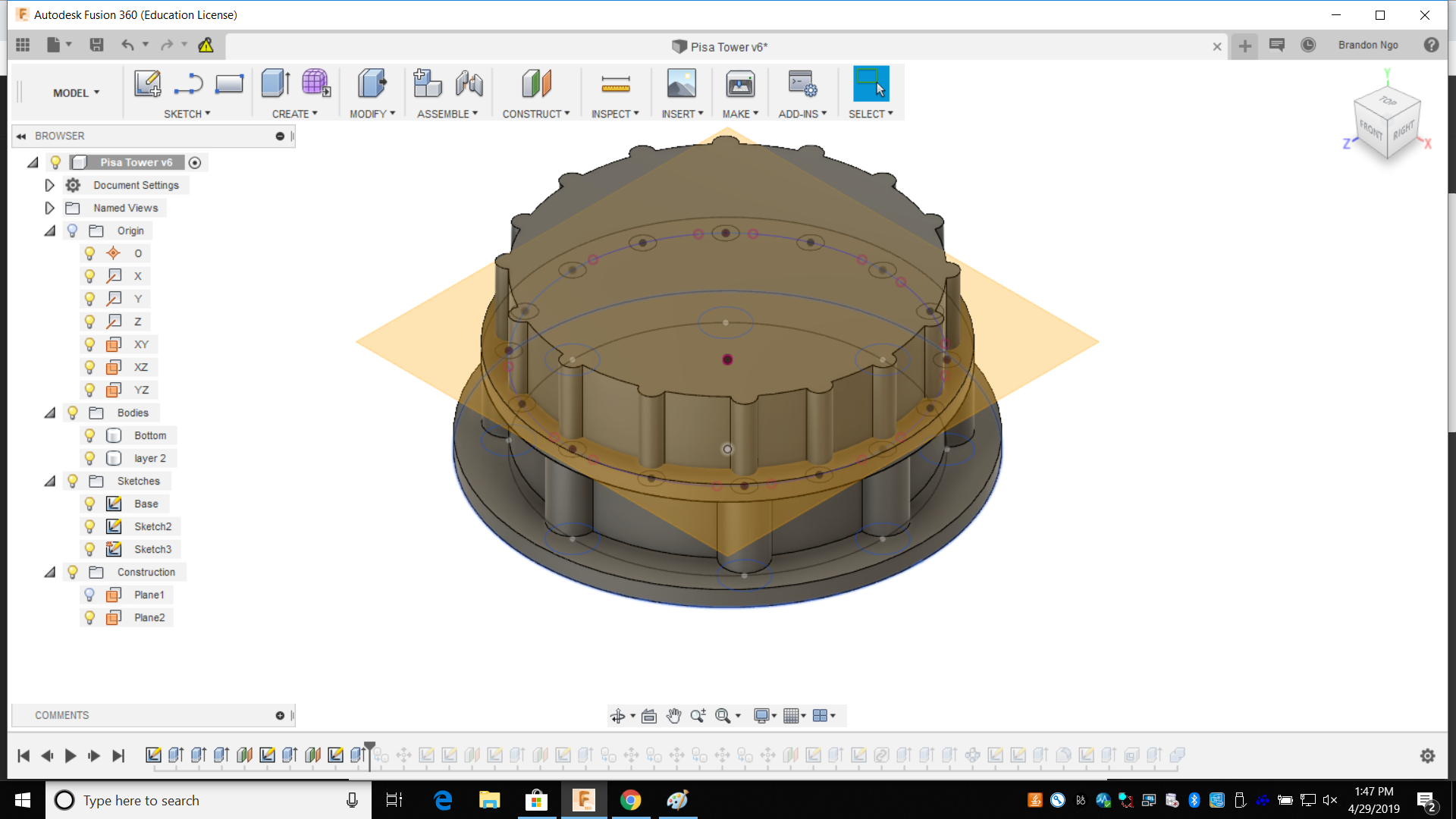The image size is (1456, 819).
Task: Open the CONSTRUCT menu
Action: click(536, 114)
